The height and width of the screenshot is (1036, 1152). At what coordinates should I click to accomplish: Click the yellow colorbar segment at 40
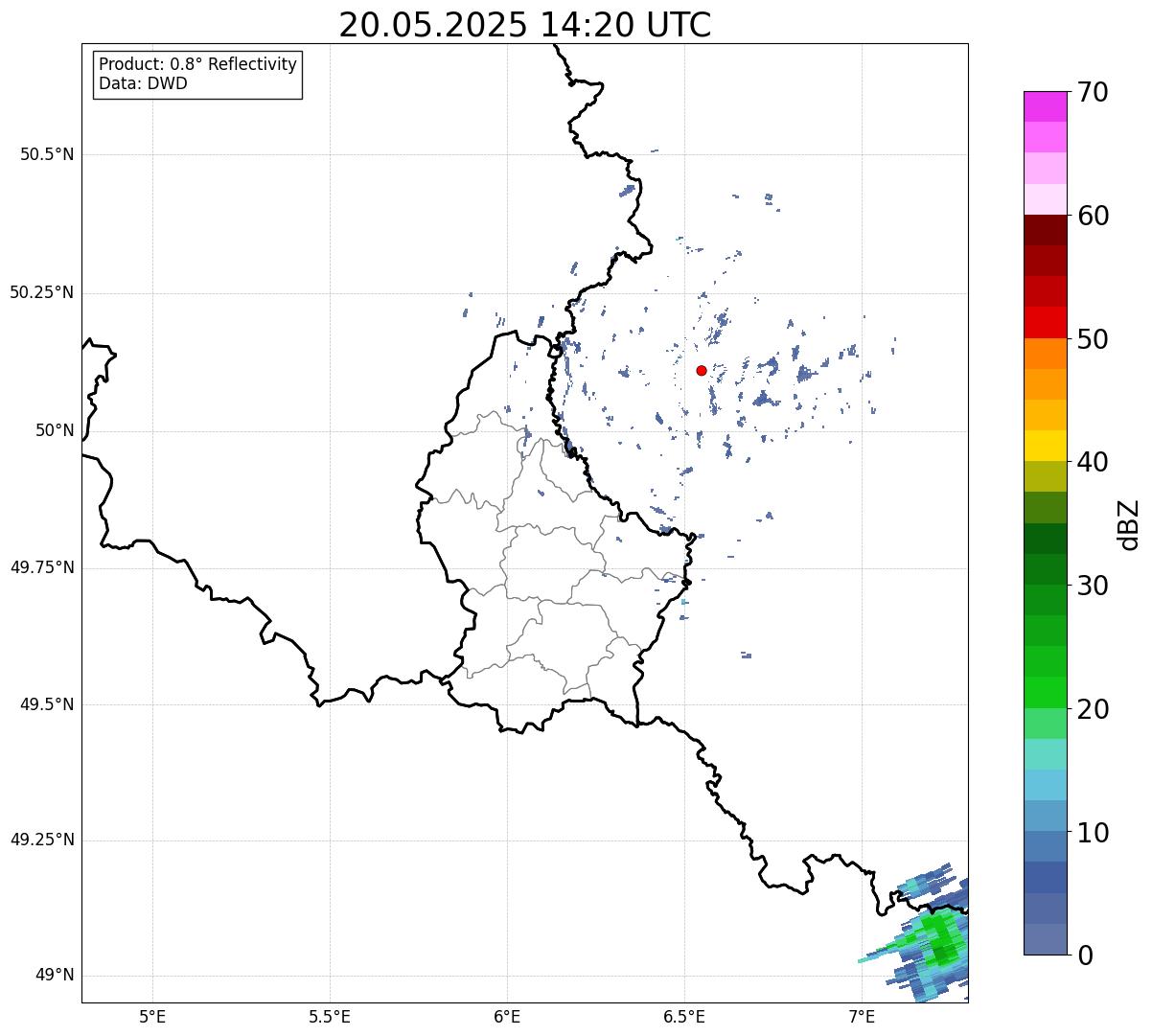click(1045, 447)
